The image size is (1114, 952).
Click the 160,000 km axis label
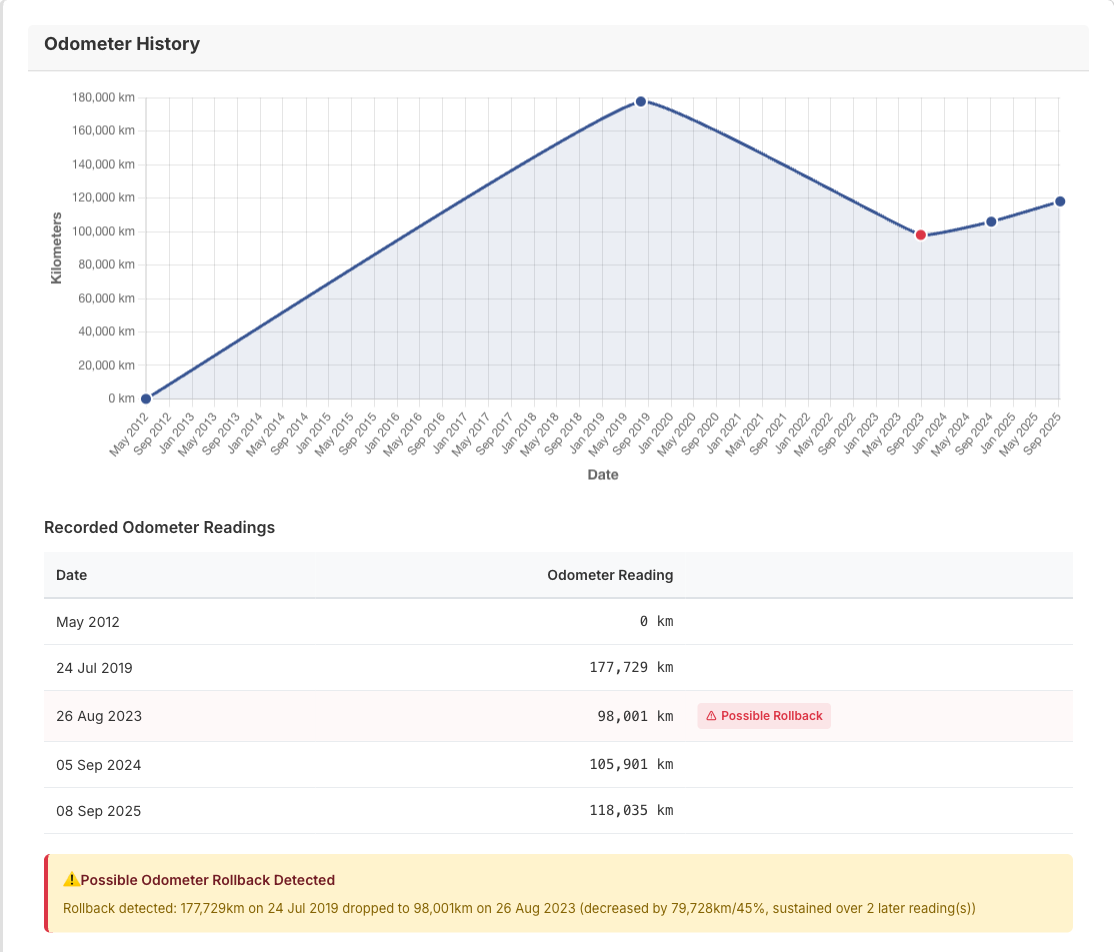[104, 131]
